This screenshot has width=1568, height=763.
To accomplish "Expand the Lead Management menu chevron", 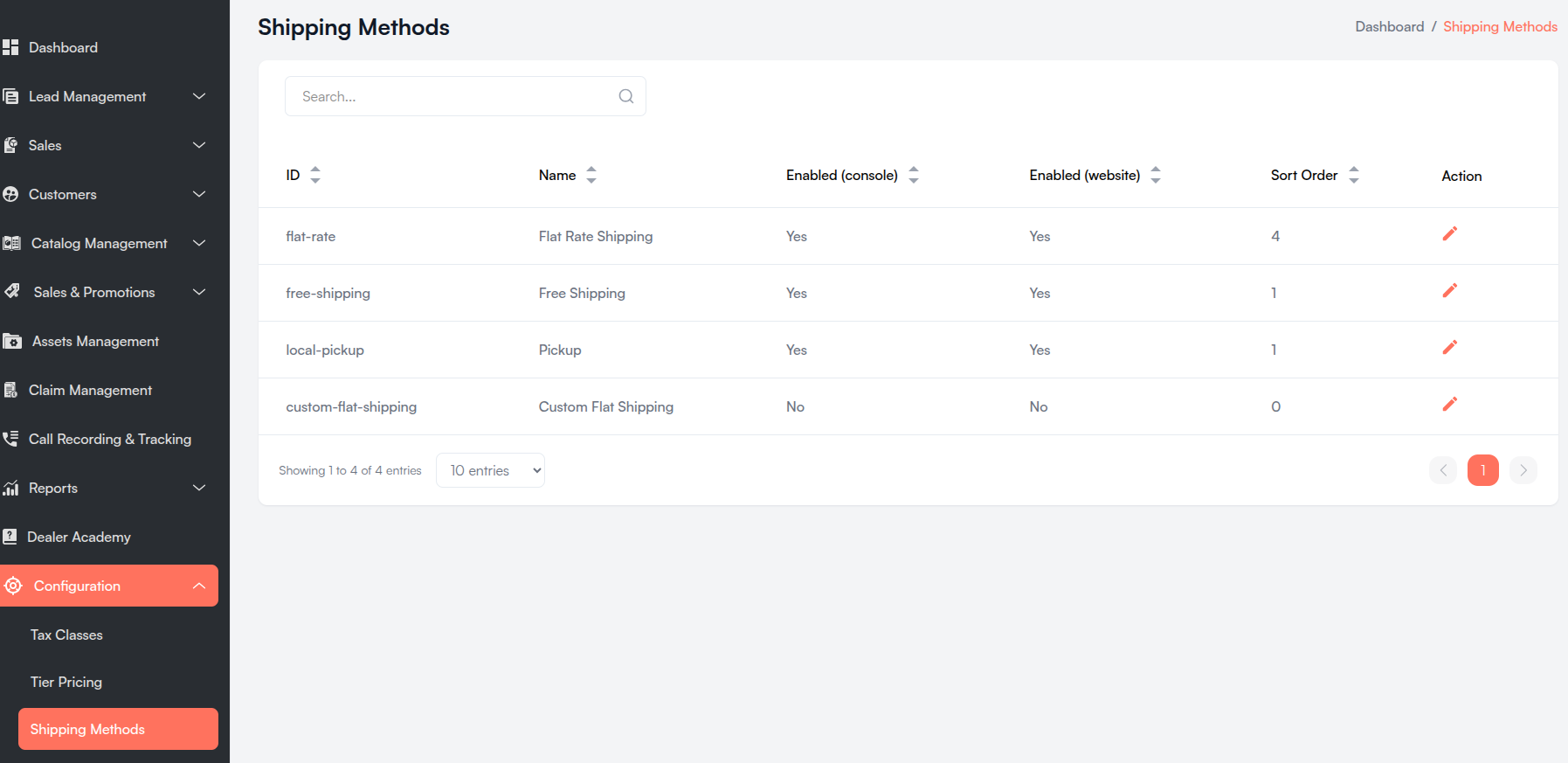I will pos(199,96).
